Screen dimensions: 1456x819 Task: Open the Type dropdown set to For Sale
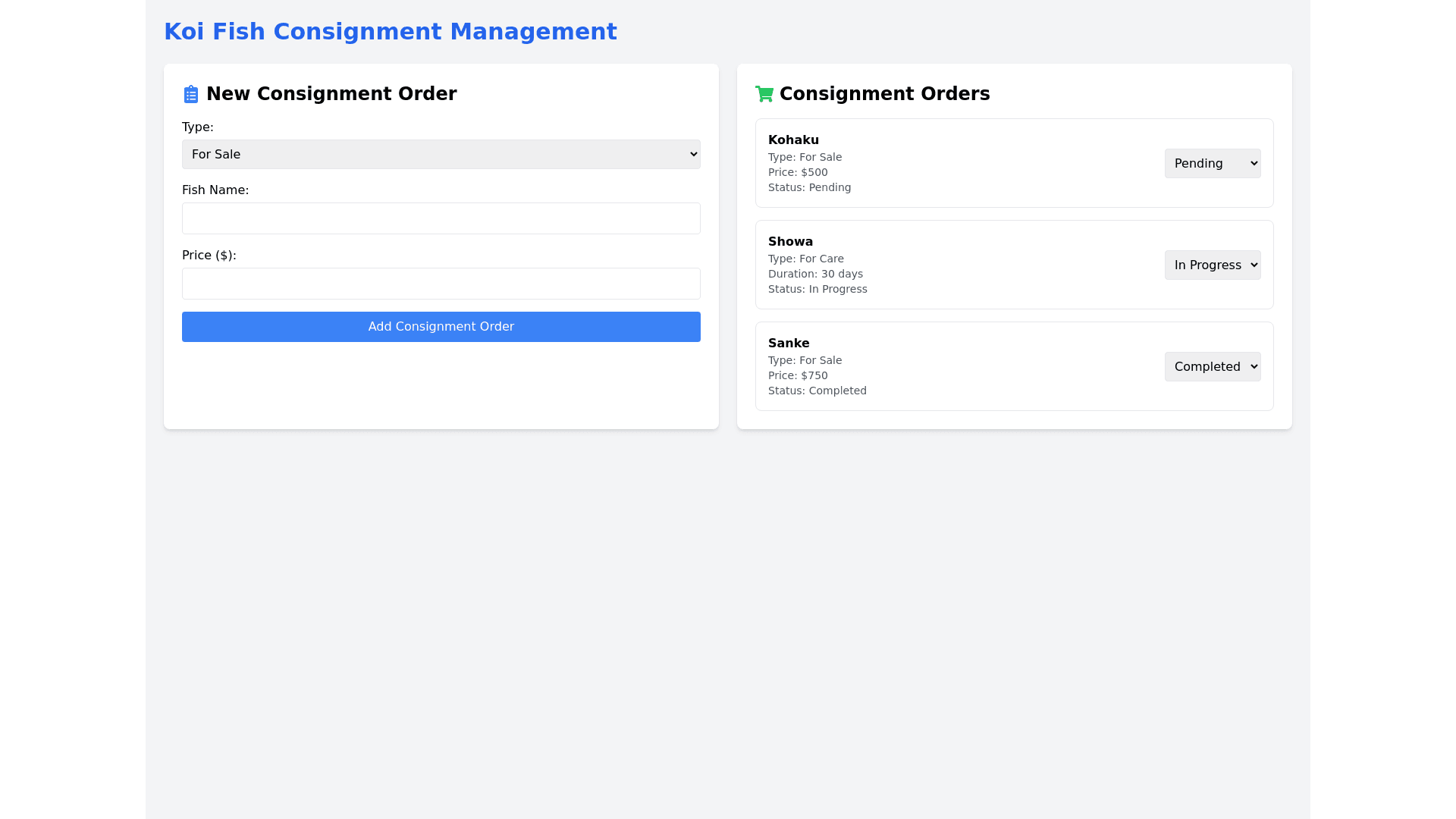click(441, 155)
